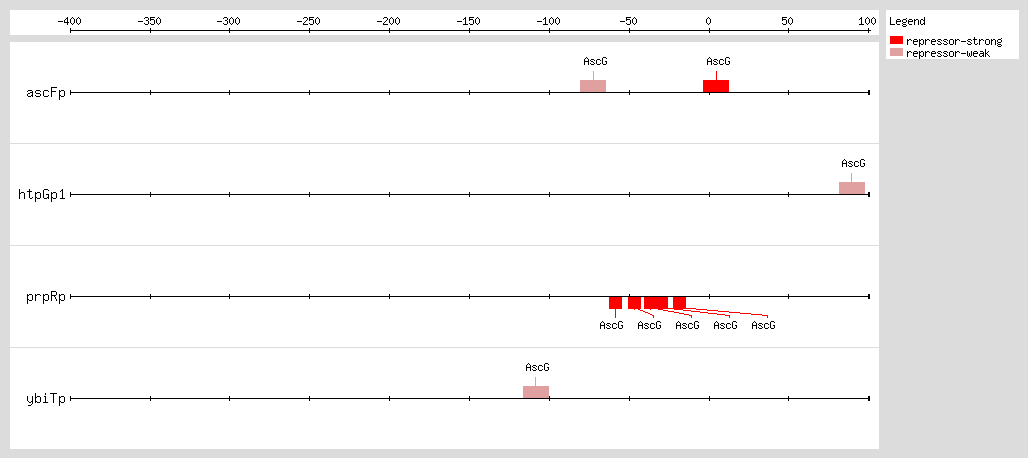The image size is (1028, 458).
Task: Click the -350 axis label
Action: pos(150,21)
